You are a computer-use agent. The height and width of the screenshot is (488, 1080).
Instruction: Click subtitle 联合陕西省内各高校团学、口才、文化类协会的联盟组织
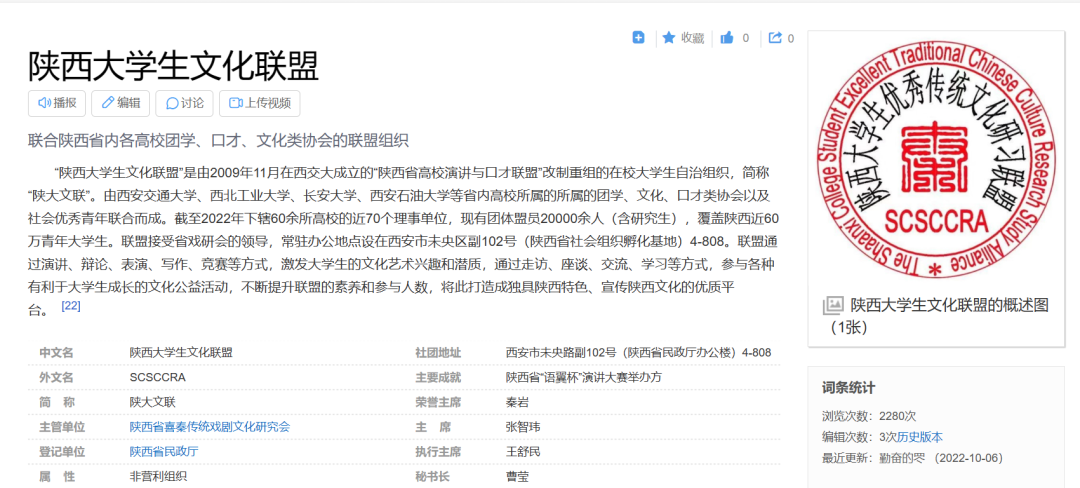[218, 141]
